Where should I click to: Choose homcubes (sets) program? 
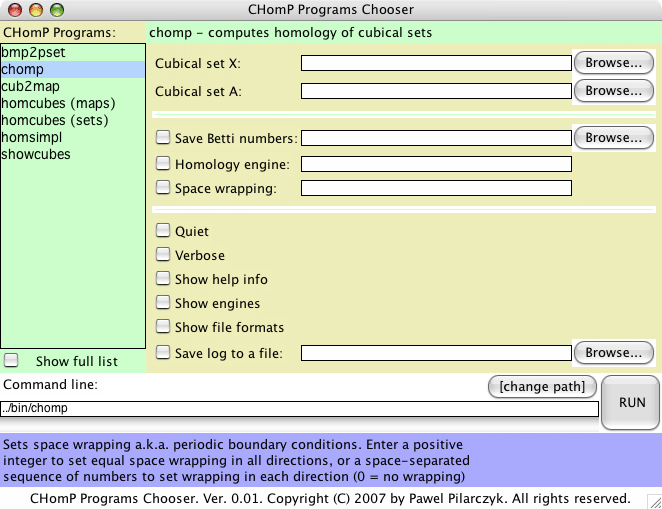pyautogui.click(x=73, y=120)
